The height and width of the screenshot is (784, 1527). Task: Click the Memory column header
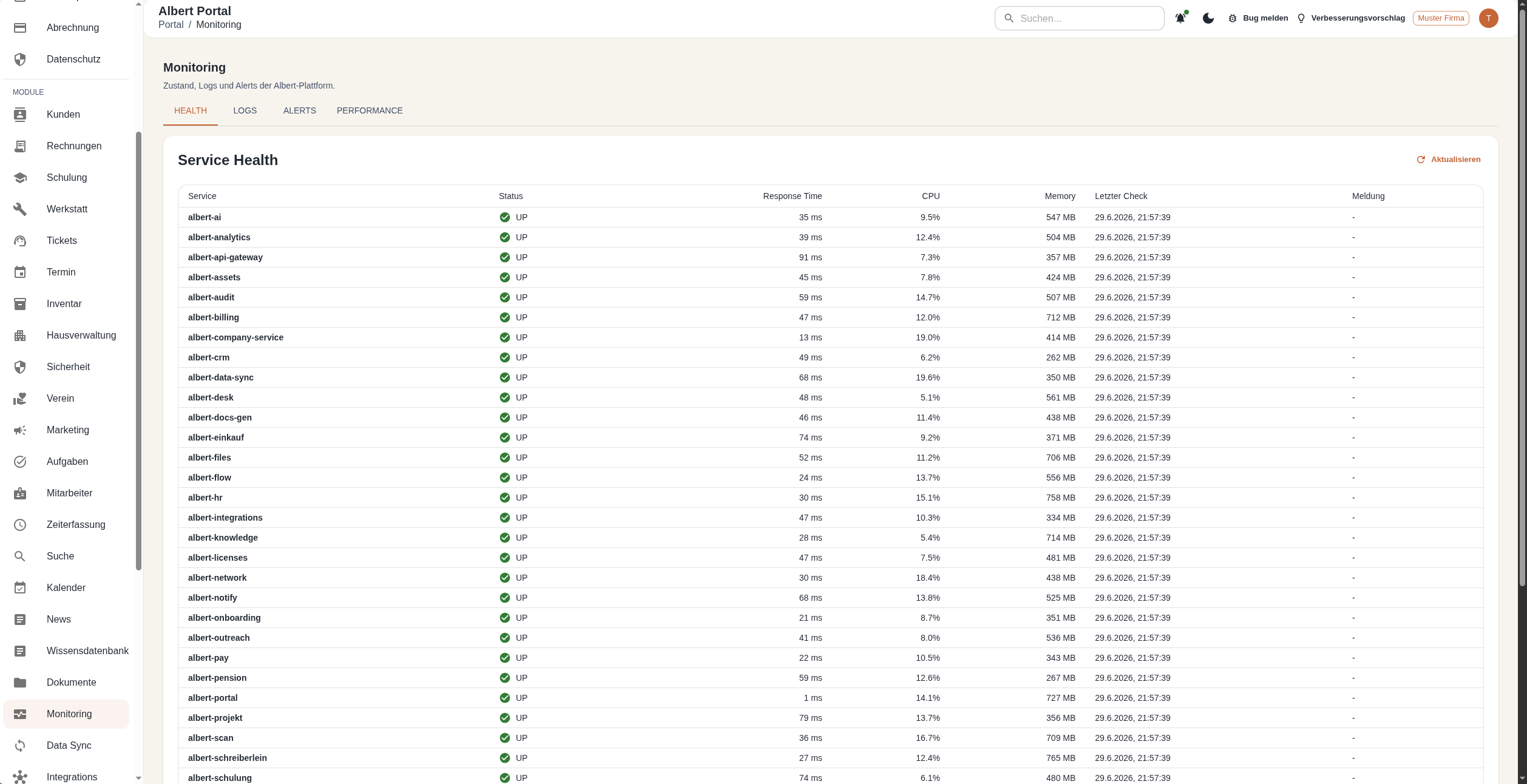click(1060, 196)
